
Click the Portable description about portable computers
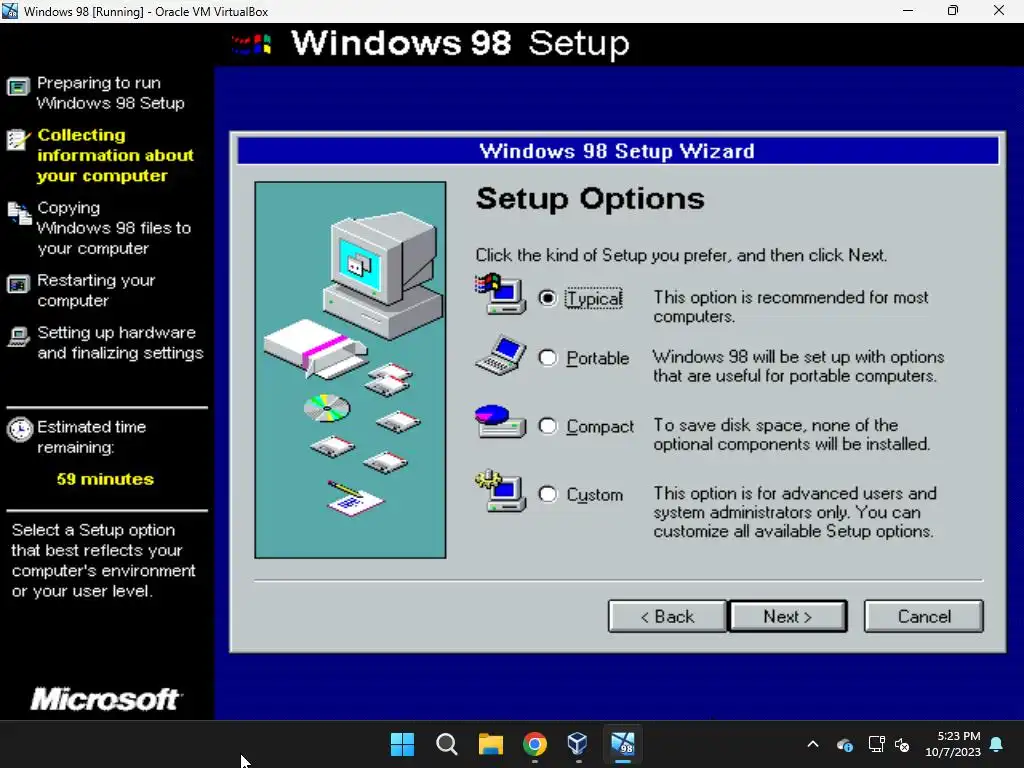(798, 366)
